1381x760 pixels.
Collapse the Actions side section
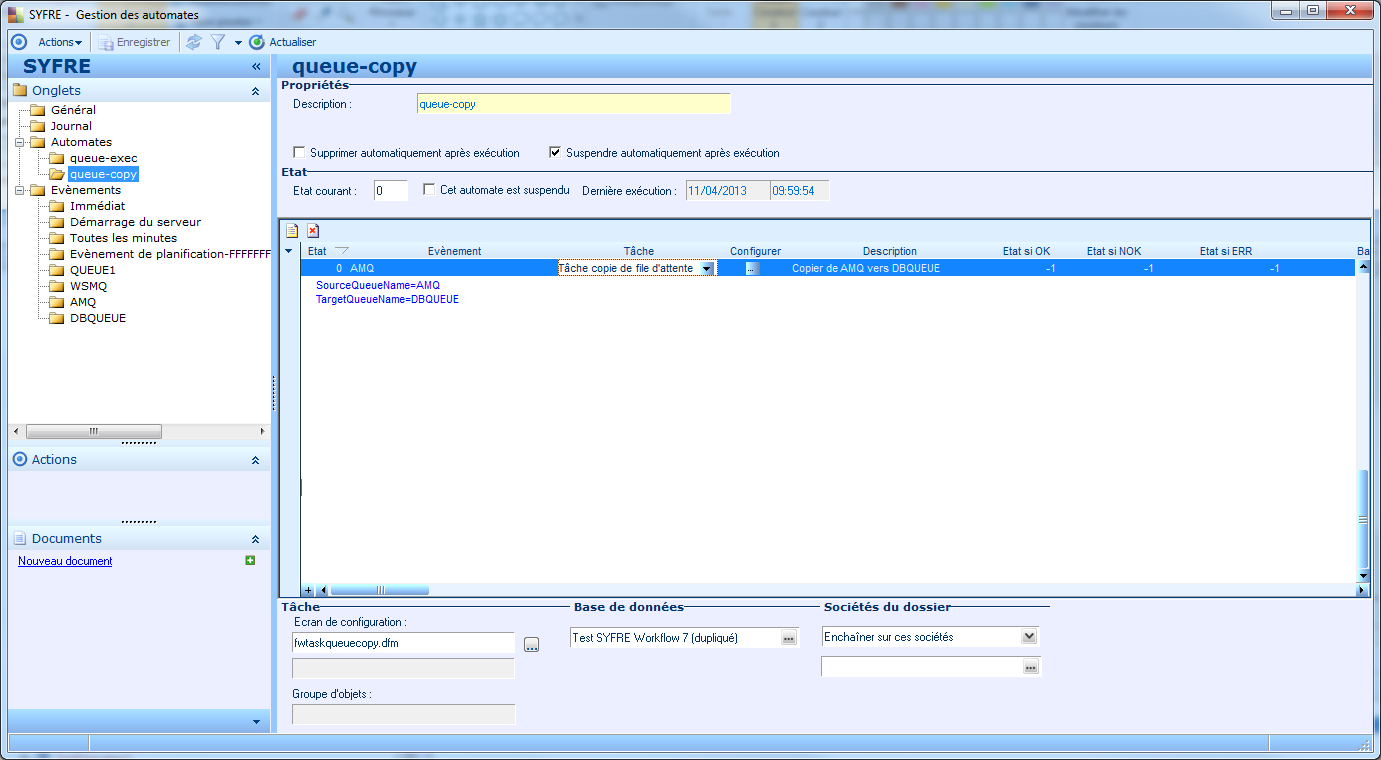[x=255, y=460]
